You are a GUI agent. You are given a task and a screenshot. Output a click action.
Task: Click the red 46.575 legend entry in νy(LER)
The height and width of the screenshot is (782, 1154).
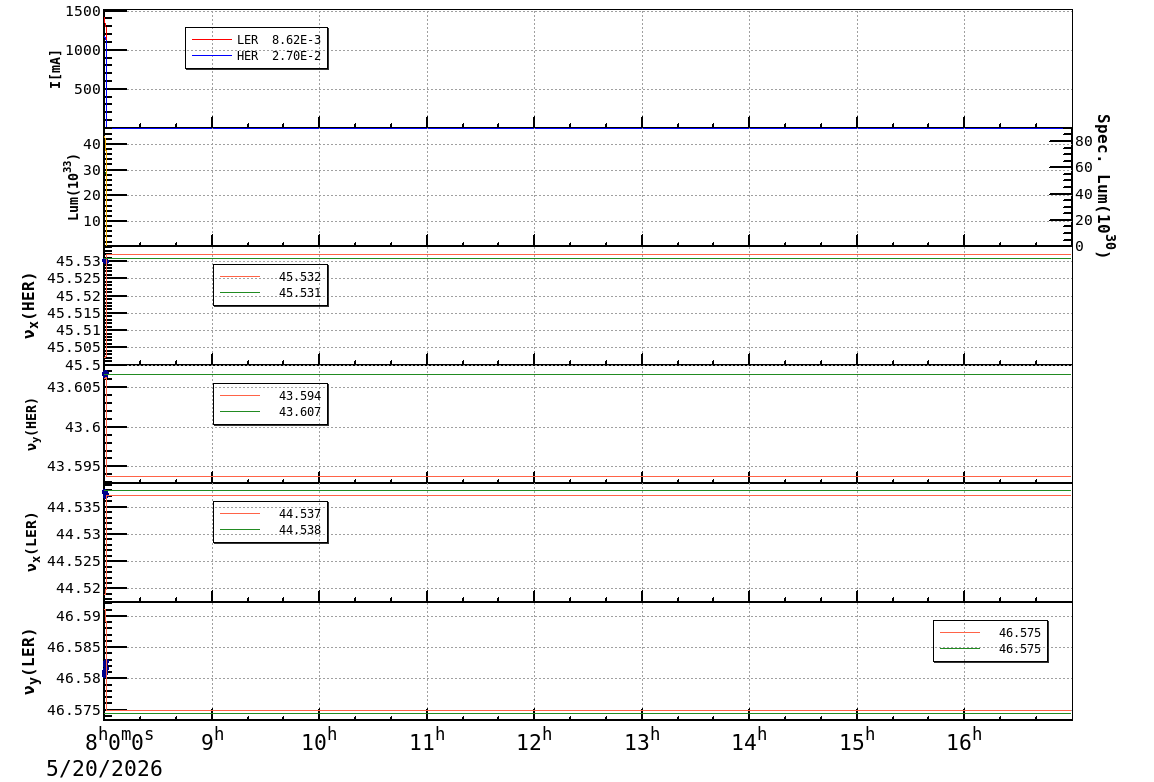tap(991, 633)
